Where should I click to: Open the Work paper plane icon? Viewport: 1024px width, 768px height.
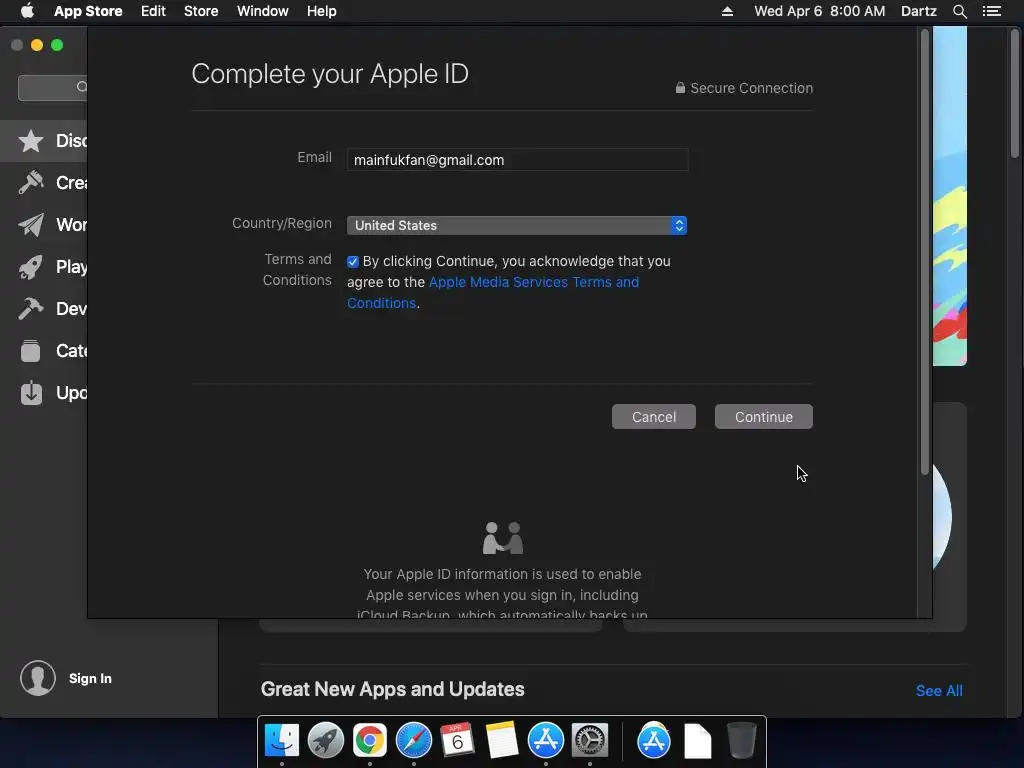point(31,225)
